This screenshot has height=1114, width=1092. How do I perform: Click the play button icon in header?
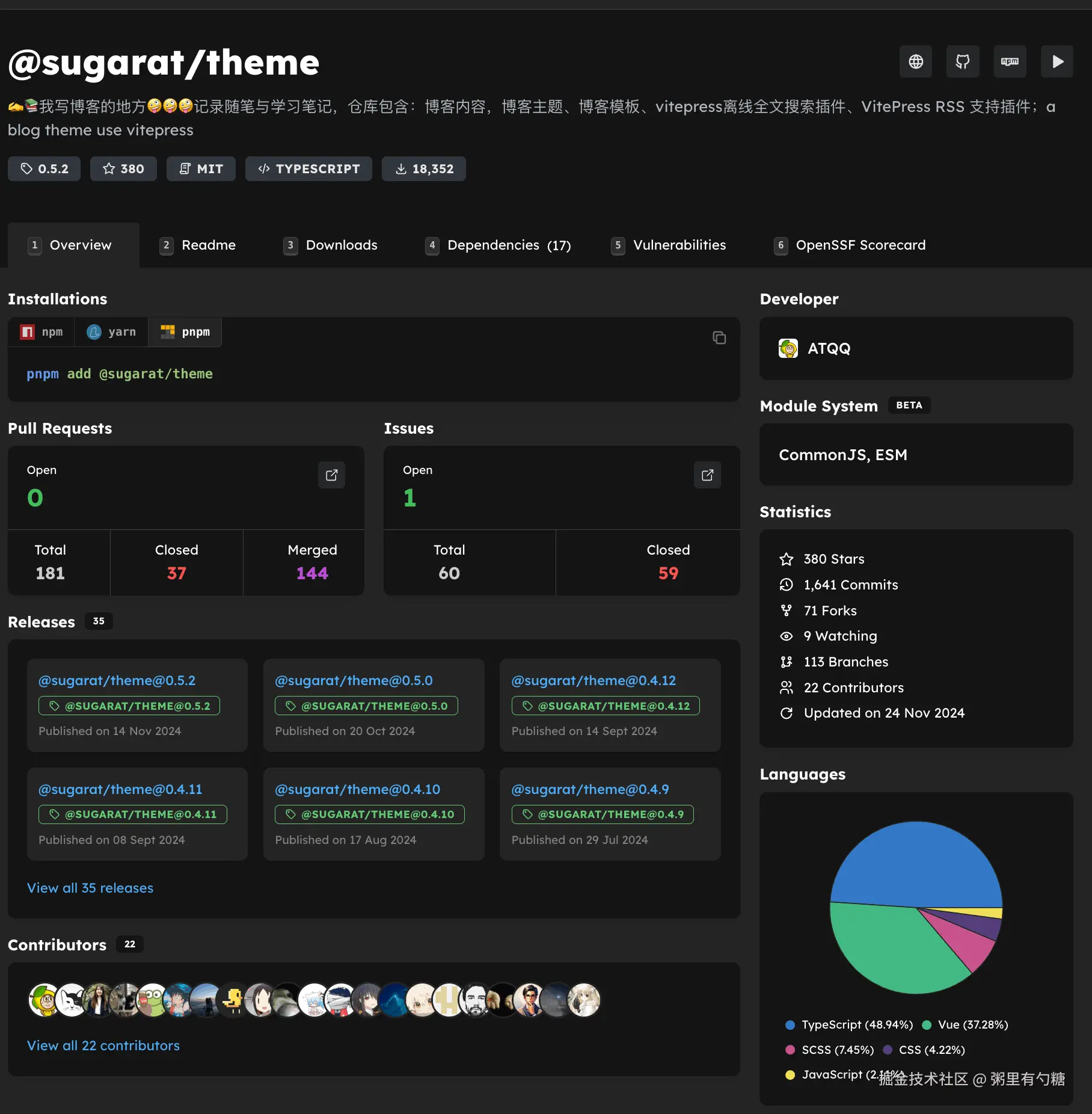click(1057, 61)
